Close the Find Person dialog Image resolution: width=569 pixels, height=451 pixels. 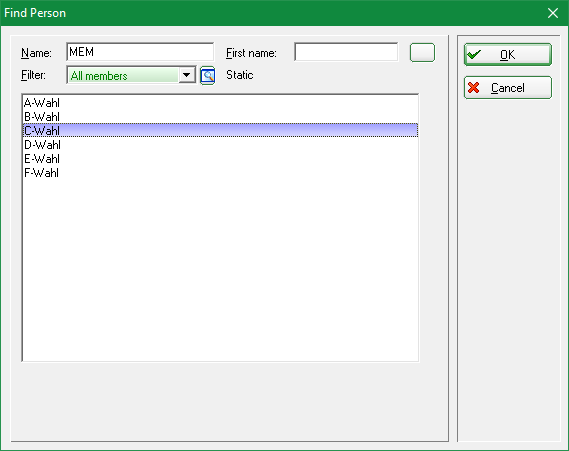(553, 13)
